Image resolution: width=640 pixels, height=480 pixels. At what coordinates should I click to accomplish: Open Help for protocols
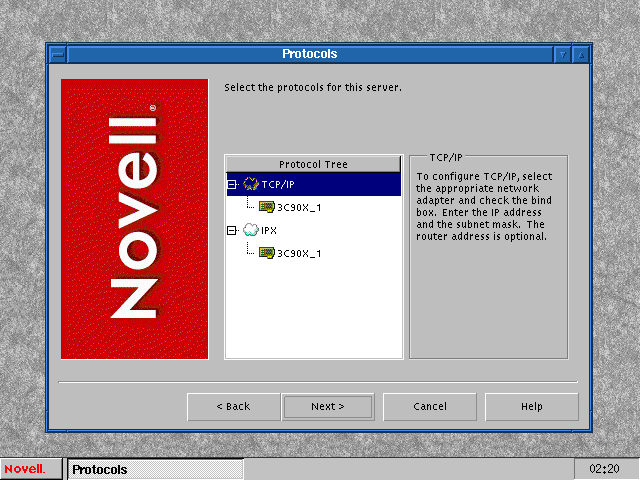pyautogui.click(x=531, y=407)
